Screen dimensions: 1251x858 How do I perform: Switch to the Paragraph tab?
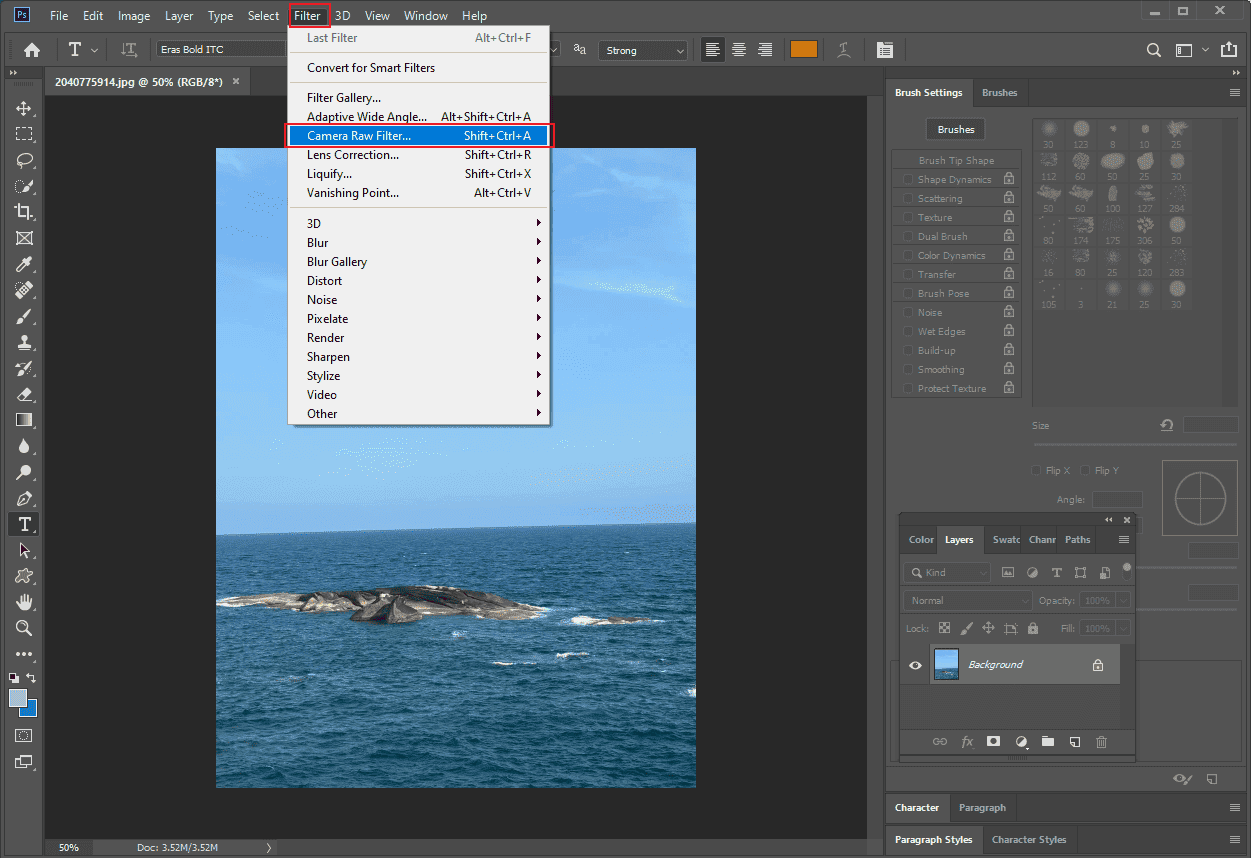[x=982, y=807]
